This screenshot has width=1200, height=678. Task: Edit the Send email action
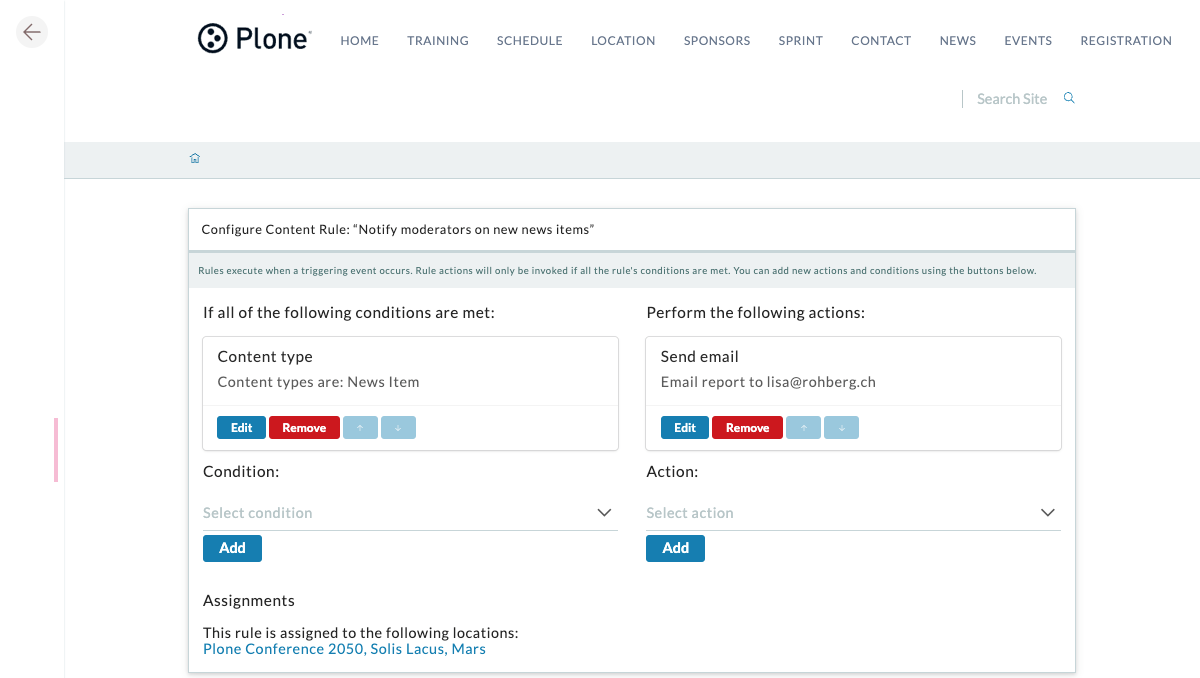(685, 428)
